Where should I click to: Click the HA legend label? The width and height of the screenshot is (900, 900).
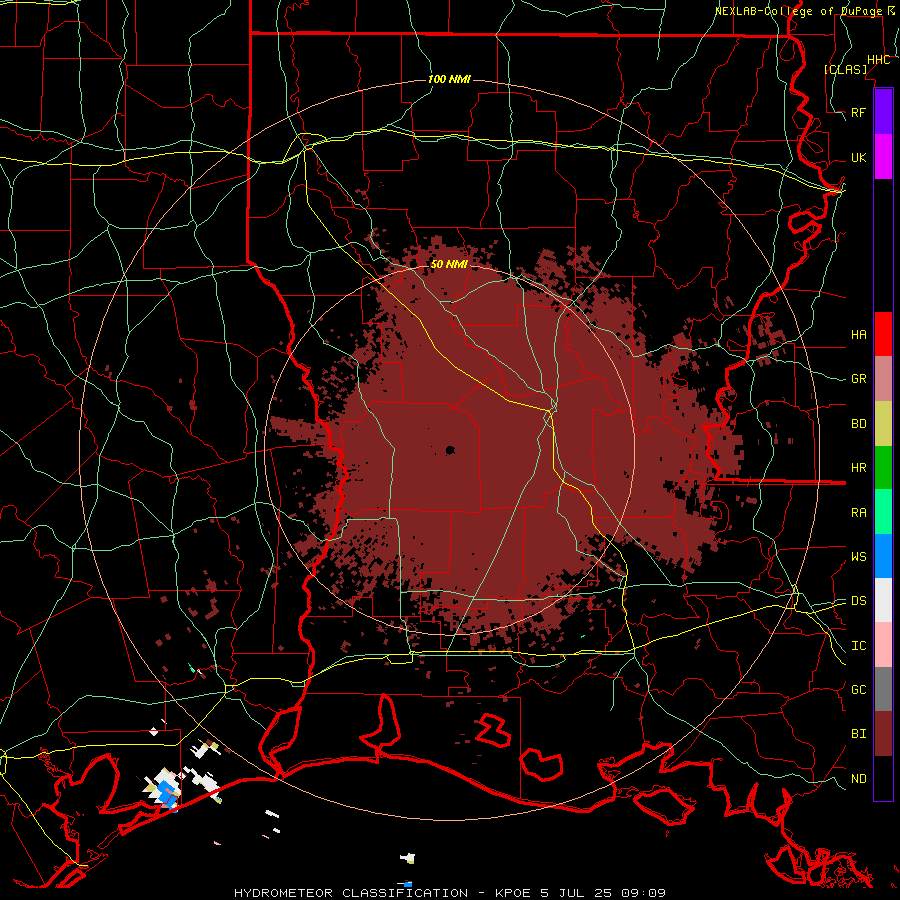click(859, 334)
